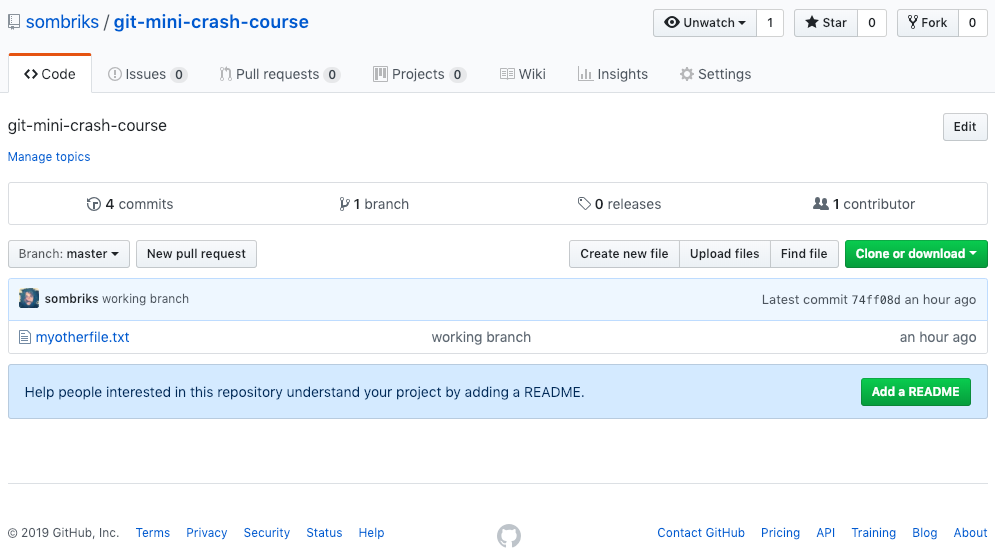Switch to the Issues tab
Image resolution: width=995 pixels, height=551 pixels.
147,74
